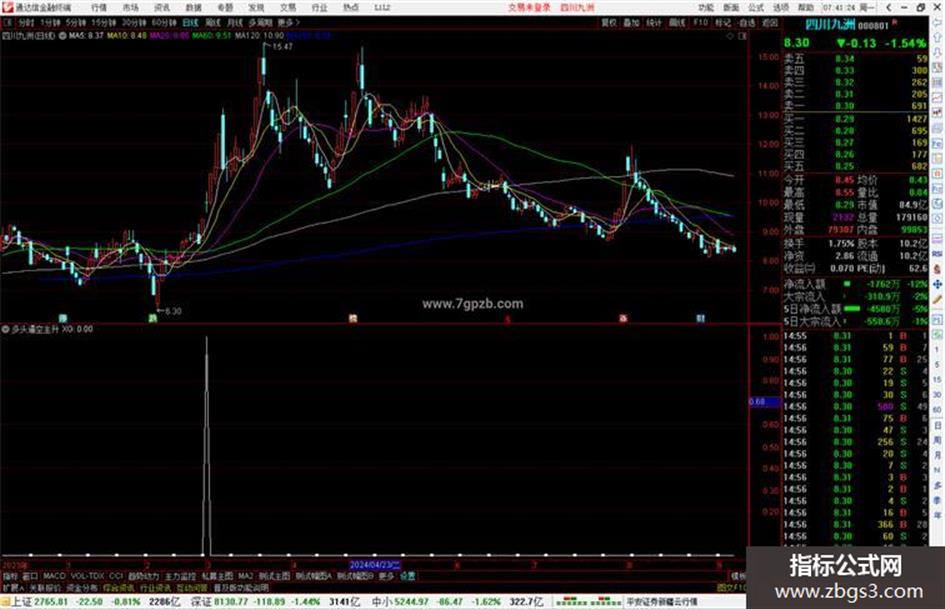The width and height of the screenshot is (945, 609).
Task: Open the 关联报价 tab
Action: (x=45, y=587)
